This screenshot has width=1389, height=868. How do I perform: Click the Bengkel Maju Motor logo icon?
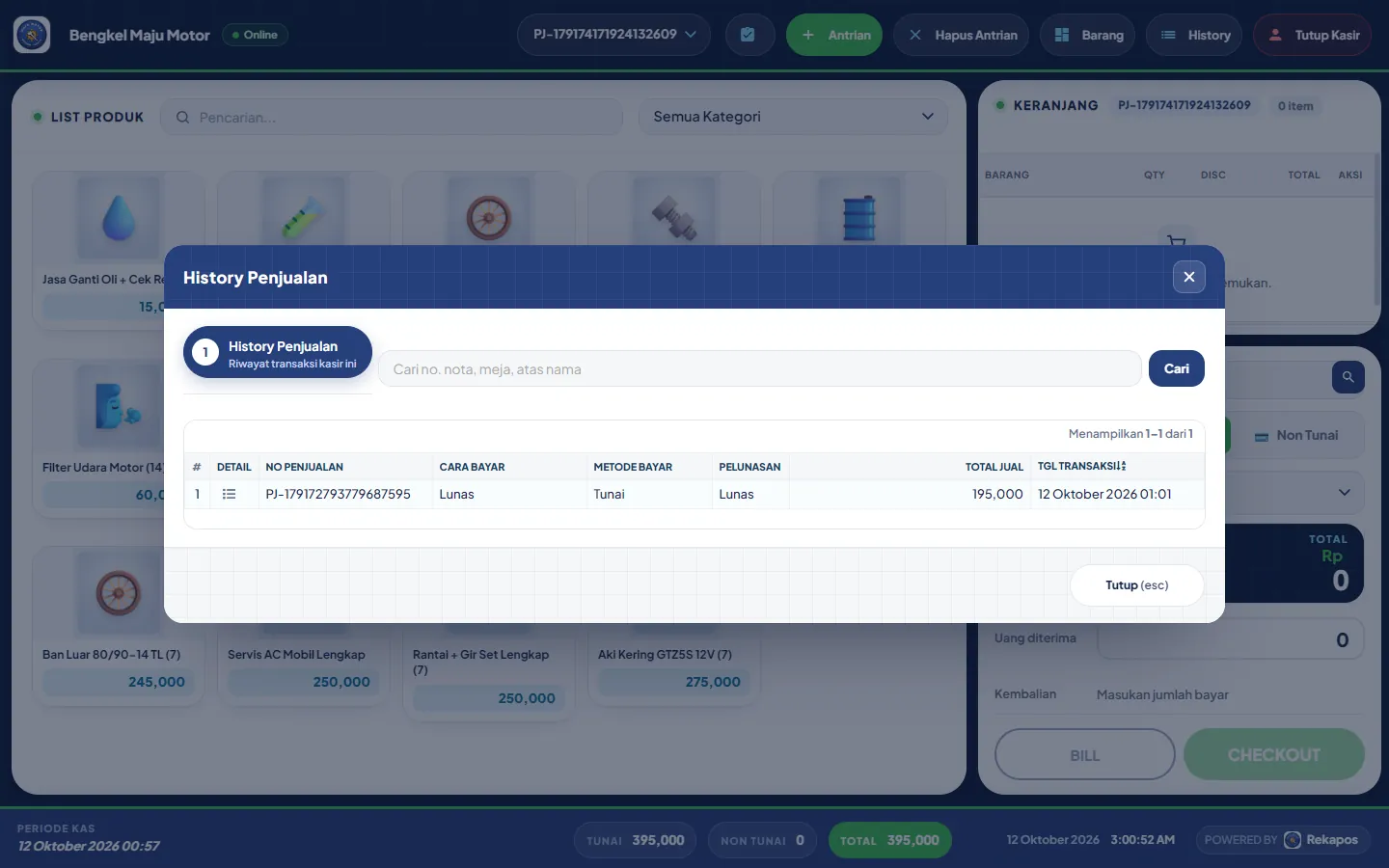click(x=32, y=35)
